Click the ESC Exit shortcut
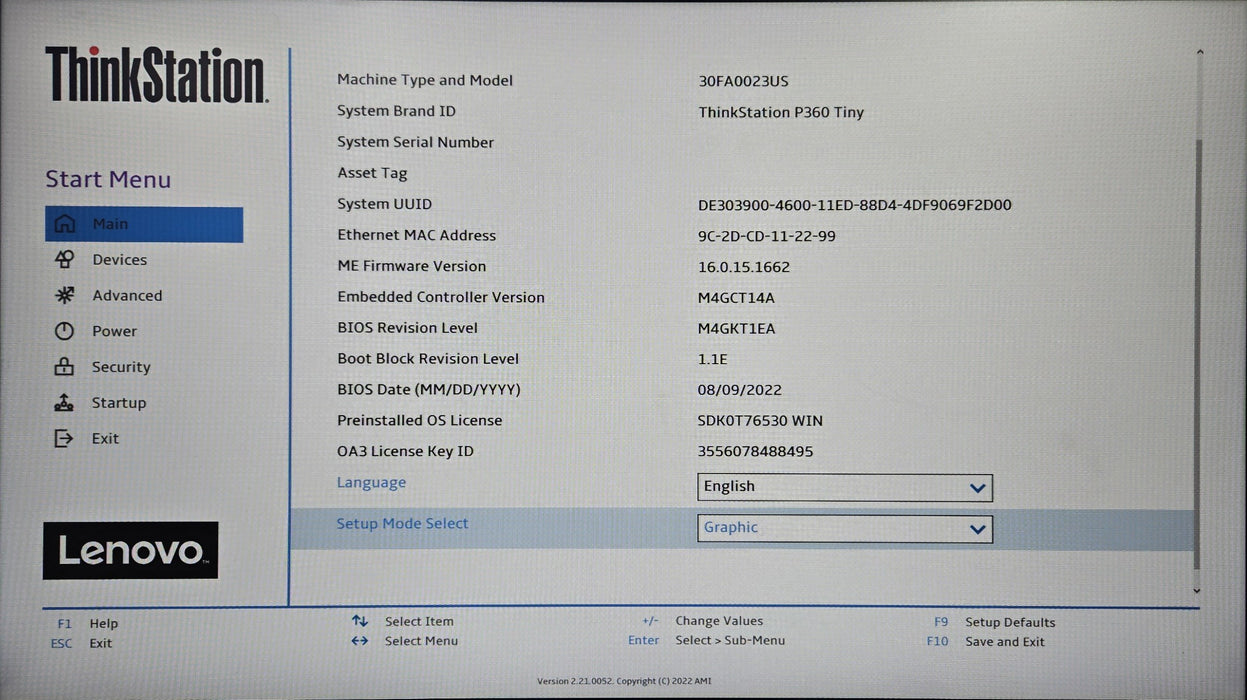 [82, 643]
